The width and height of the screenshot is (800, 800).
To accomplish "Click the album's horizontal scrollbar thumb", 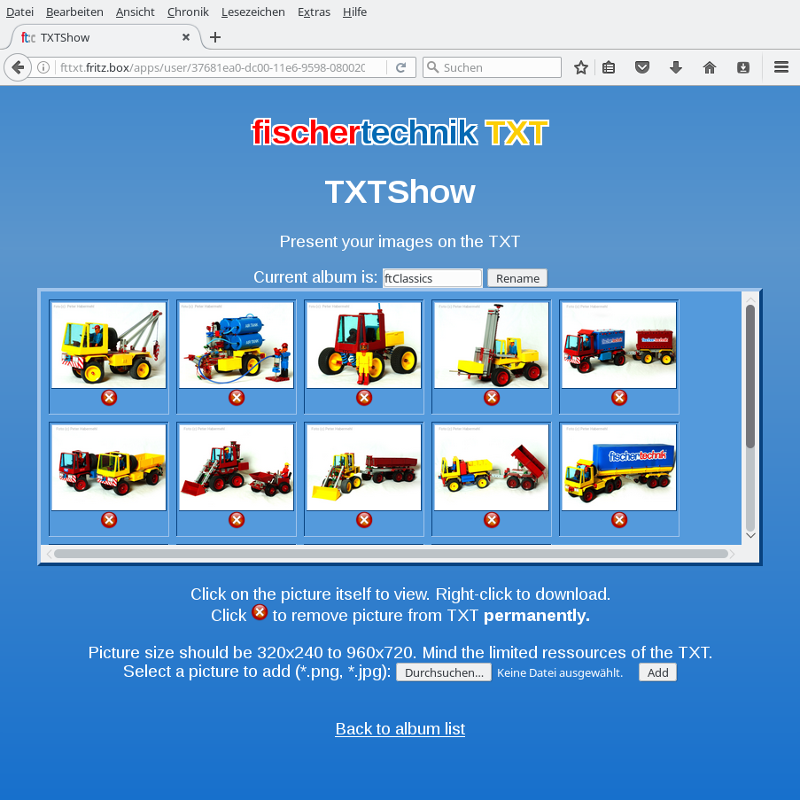I will tap(391, 554).
